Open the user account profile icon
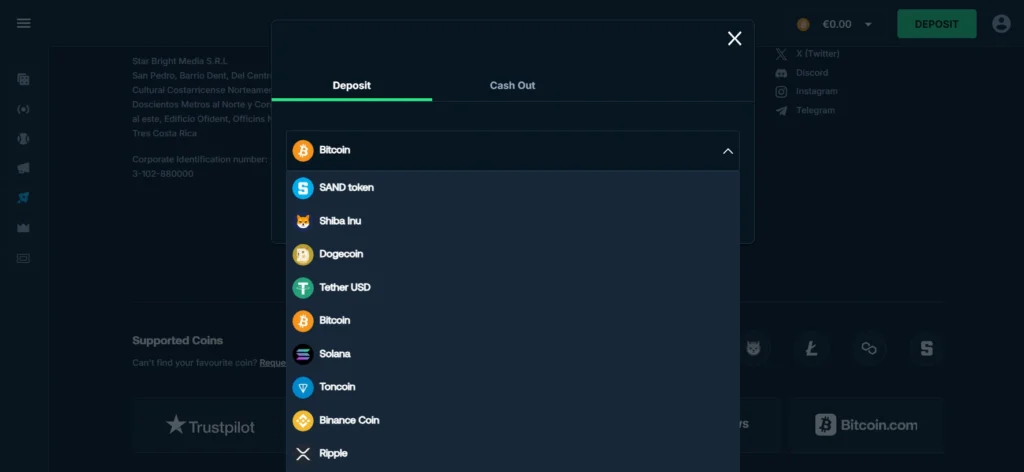 tap(1001, 24)
